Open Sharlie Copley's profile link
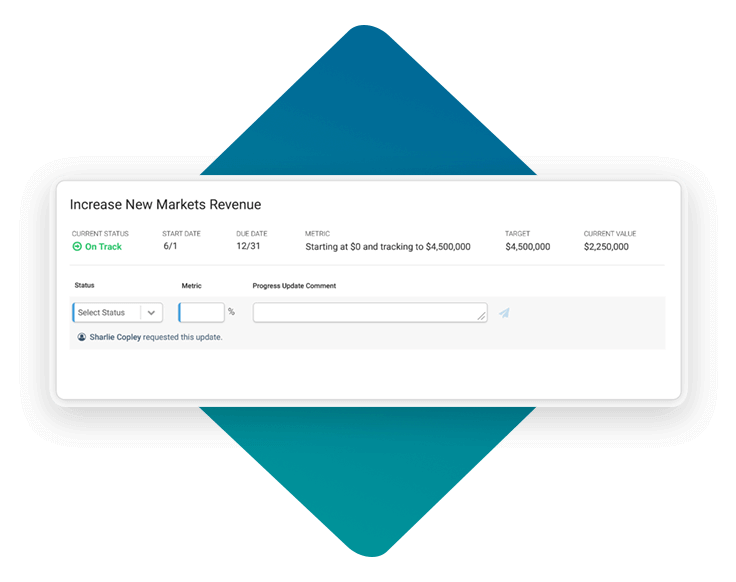The height and width of the screenshot is (582, 736). 115,337
